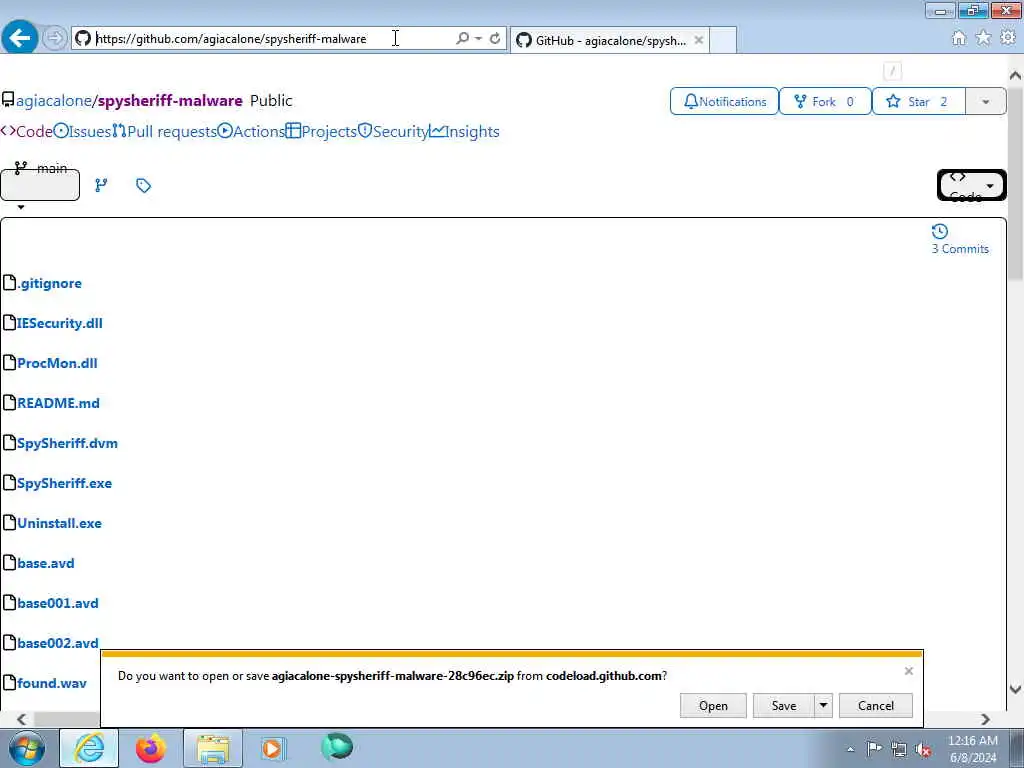The image size is (1024, 768).
Task: Select the Code repository tab
Action: [27, 131]
